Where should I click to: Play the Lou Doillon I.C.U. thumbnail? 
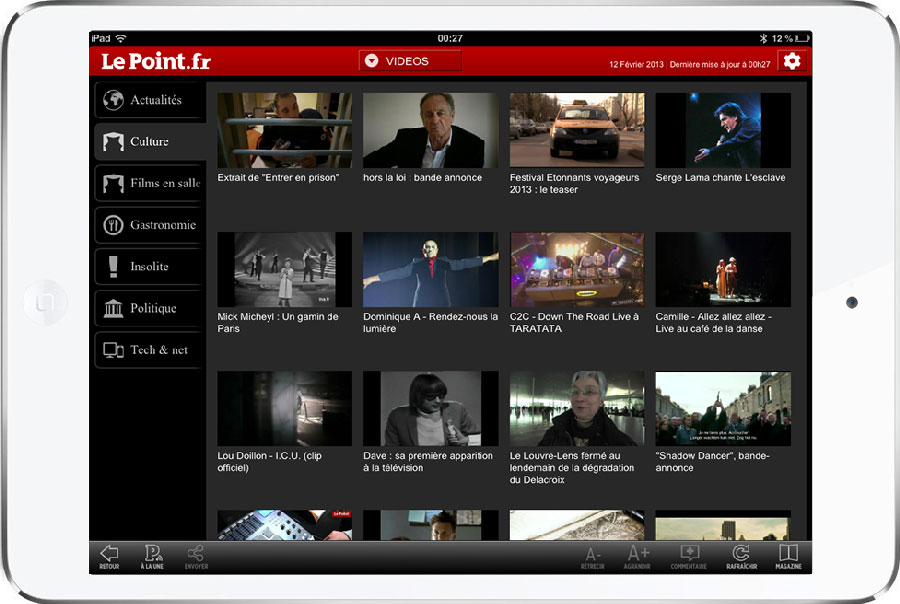click(x=285, y=408)
